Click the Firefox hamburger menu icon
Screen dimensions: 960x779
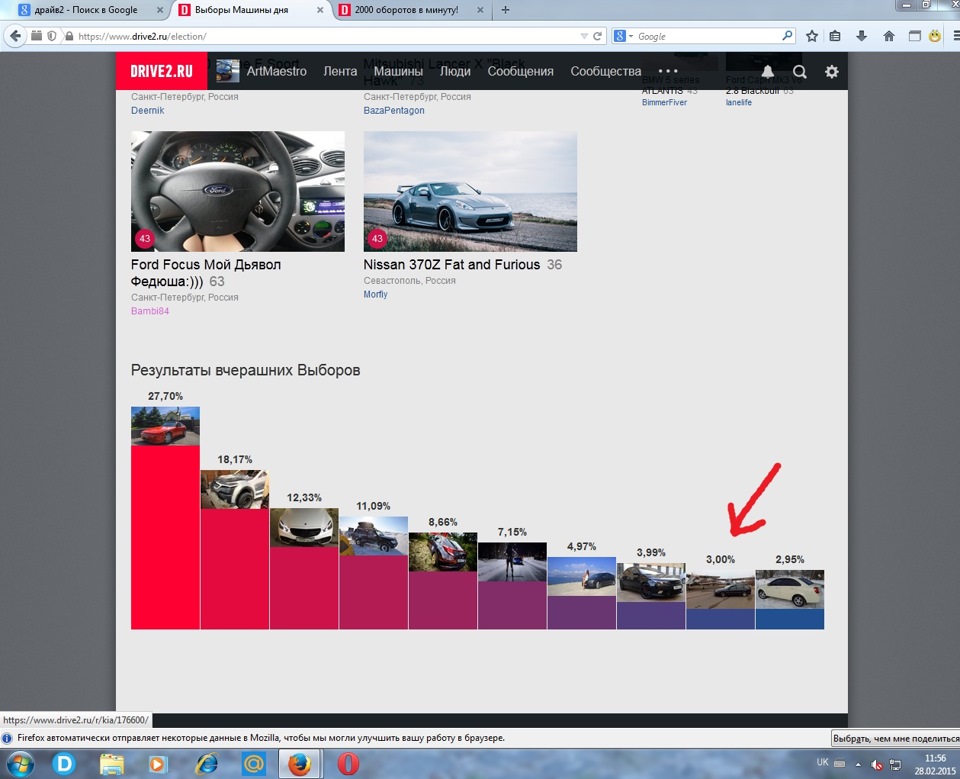pos(956,36)
